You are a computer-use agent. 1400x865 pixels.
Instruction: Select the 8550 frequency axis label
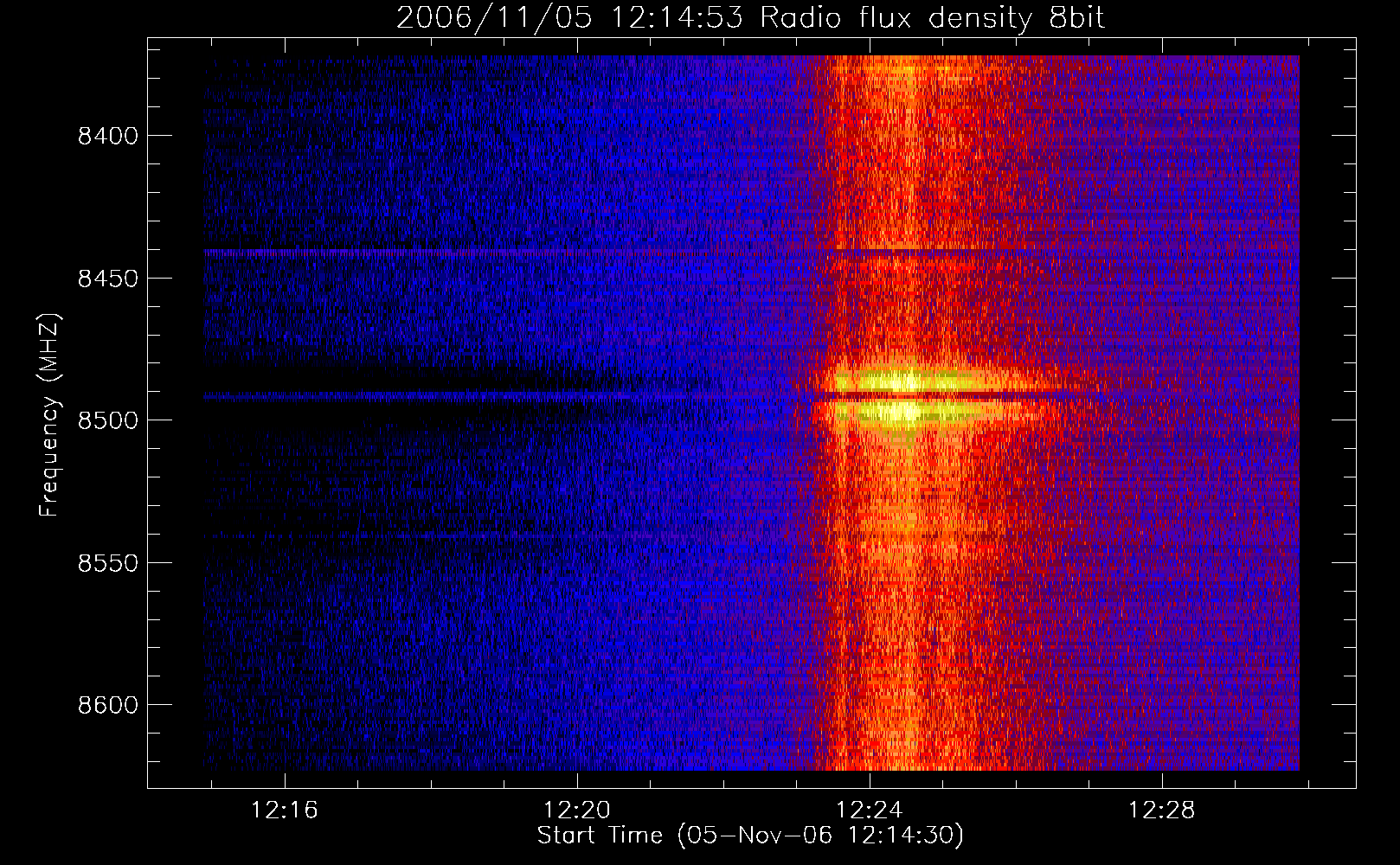click(108, 563)
